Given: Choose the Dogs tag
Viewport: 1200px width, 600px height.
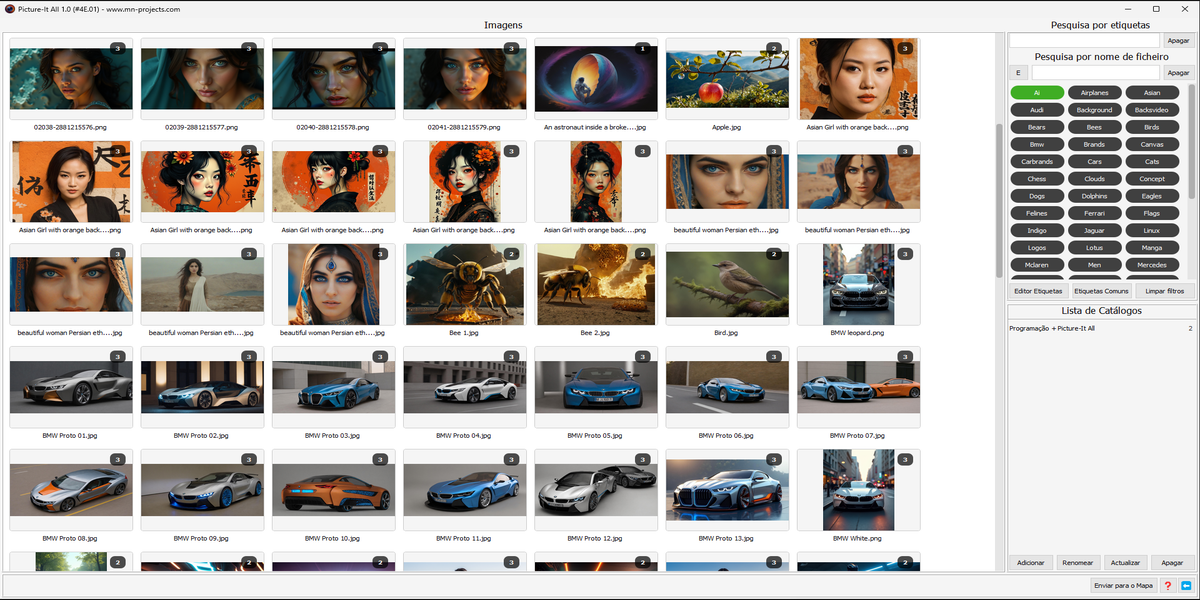Looking at the screenshot, I should 1037,196.
